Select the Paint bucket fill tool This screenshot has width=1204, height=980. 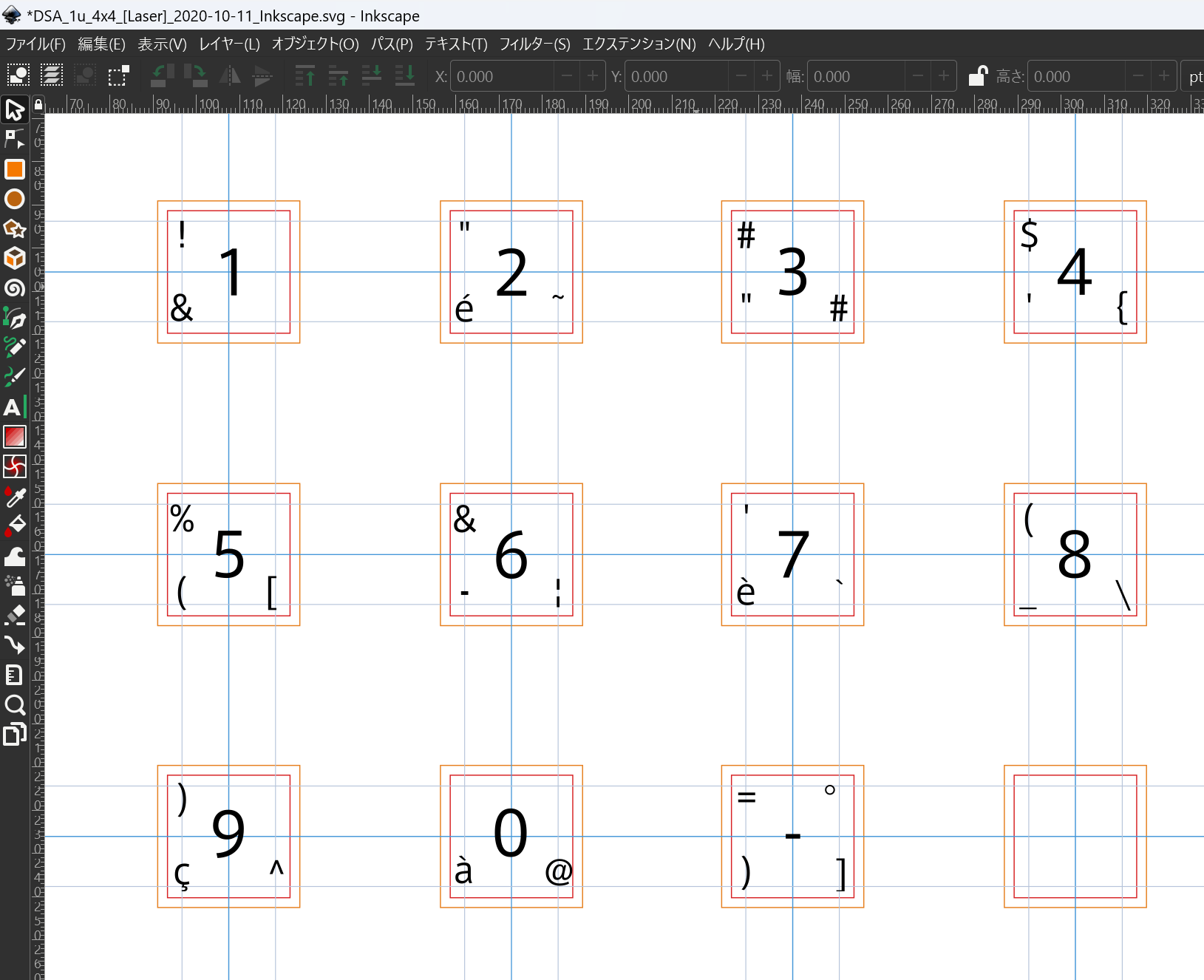click(x=15, y=526)
